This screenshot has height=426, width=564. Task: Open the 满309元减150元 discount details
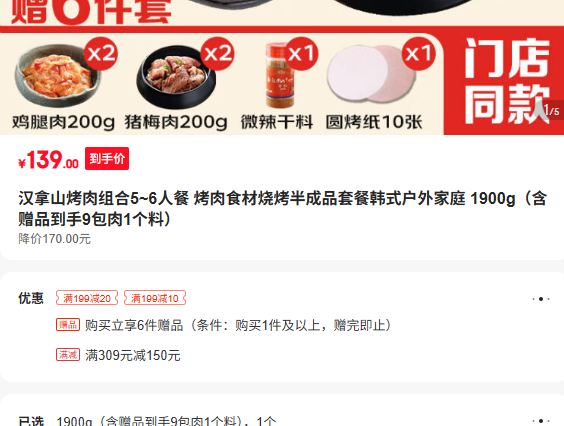coord(133,355)
